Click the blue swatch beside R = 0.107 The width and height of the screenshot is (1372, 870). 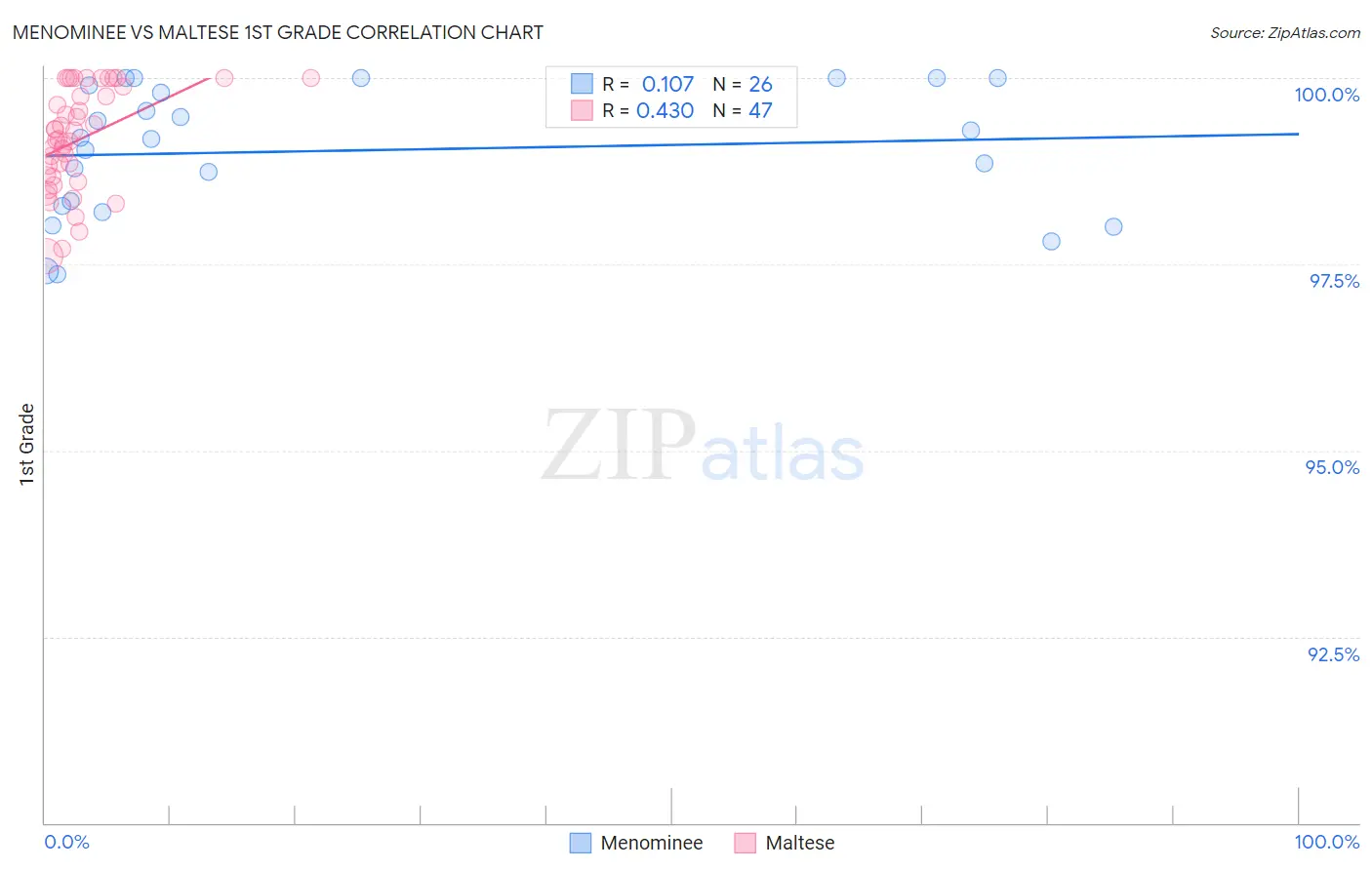pyautogui.click(x=582, y=84)
